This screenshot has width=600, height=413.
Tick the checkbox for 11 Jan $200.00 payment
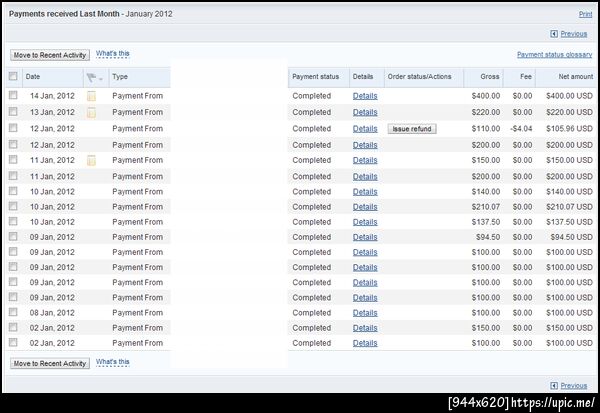click(x=13, y=176)
